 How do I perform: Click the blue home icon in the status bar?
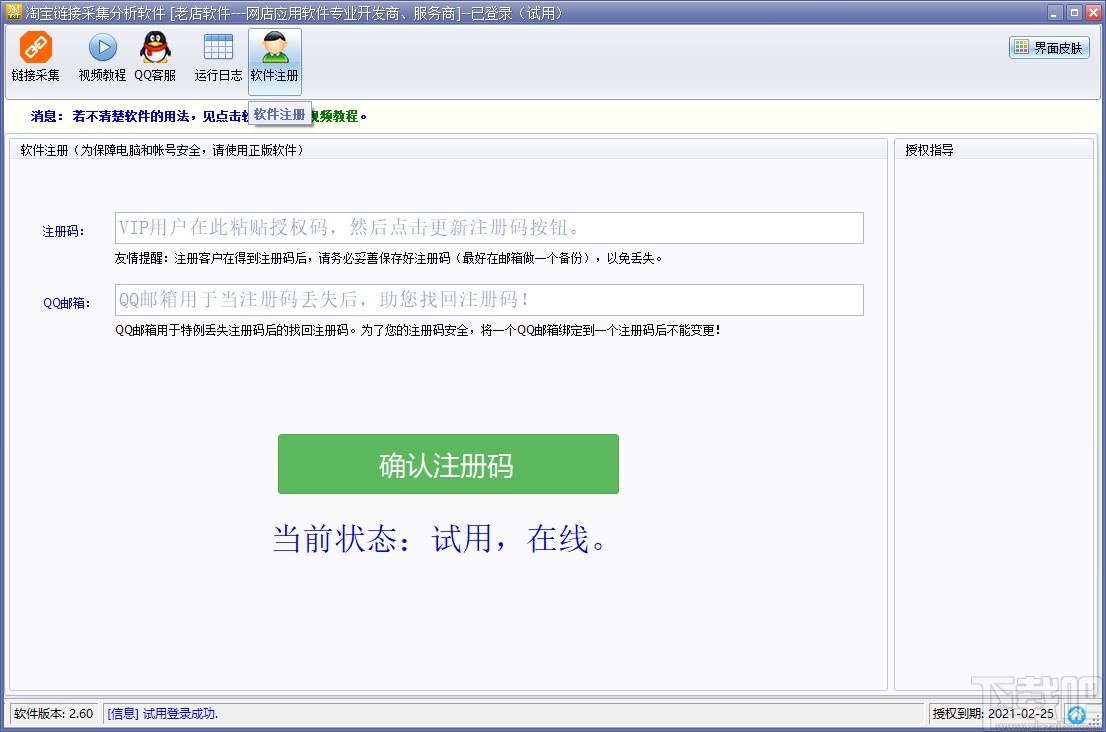pyautogui.click(x=1077, y=714)
